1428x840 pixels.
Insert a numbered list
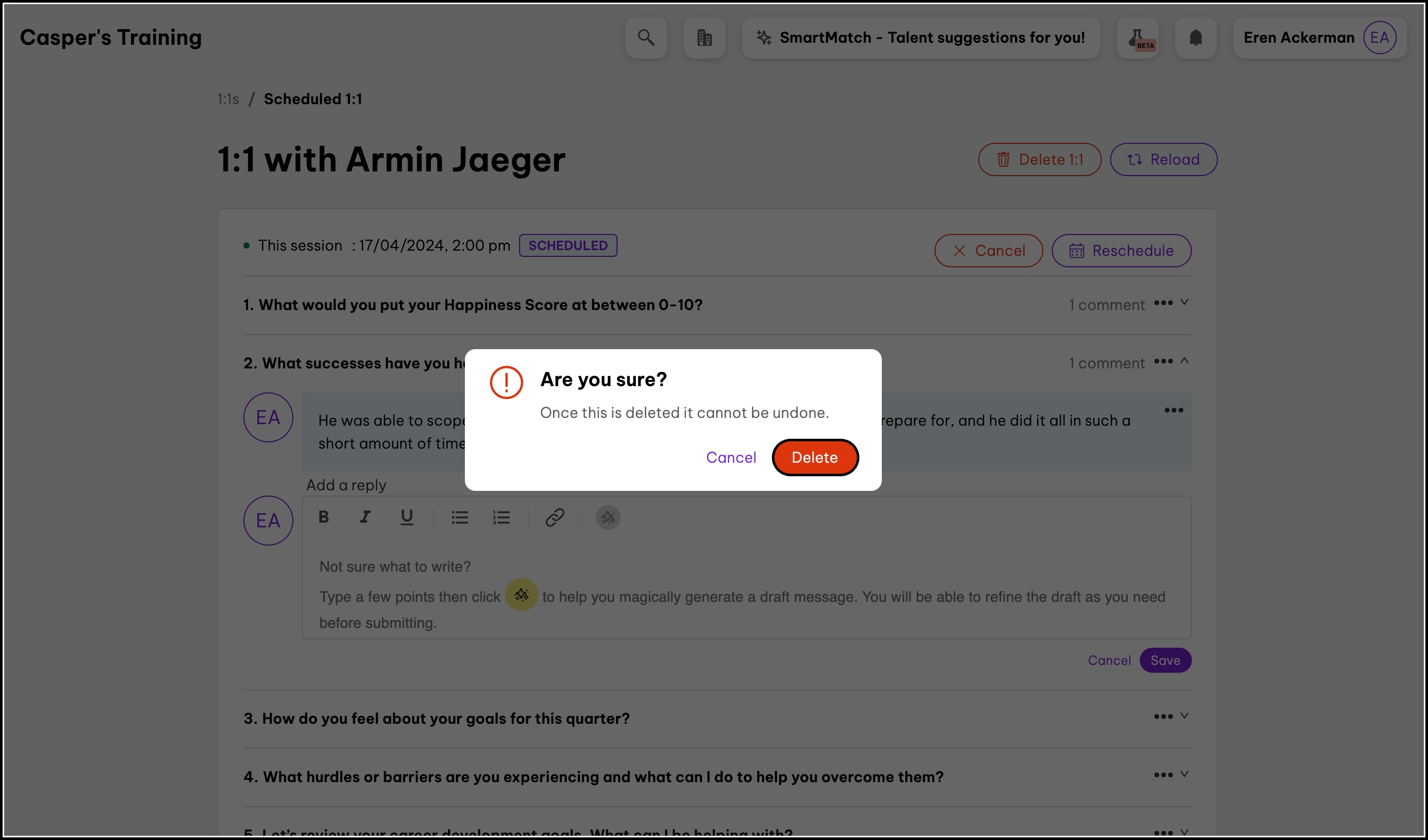501,517
